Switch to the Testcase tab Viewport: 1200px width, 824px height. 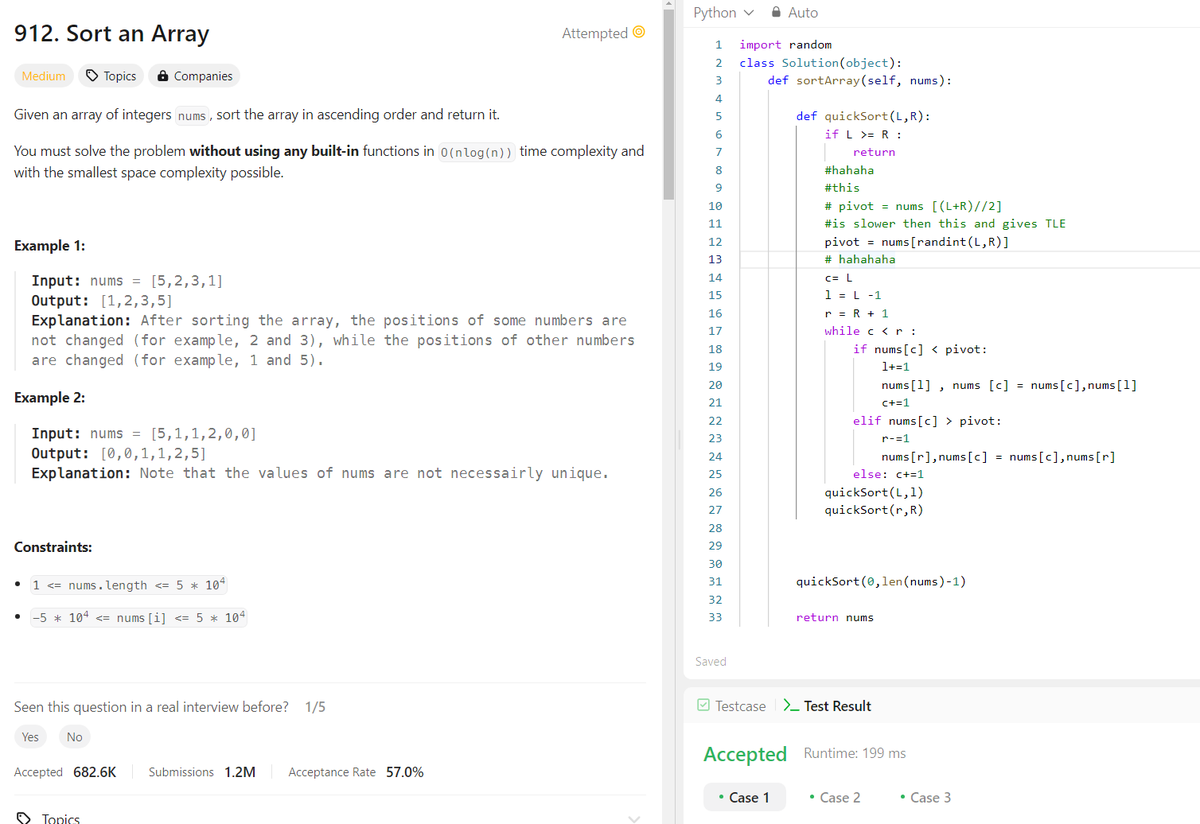[x=732, y=706]
